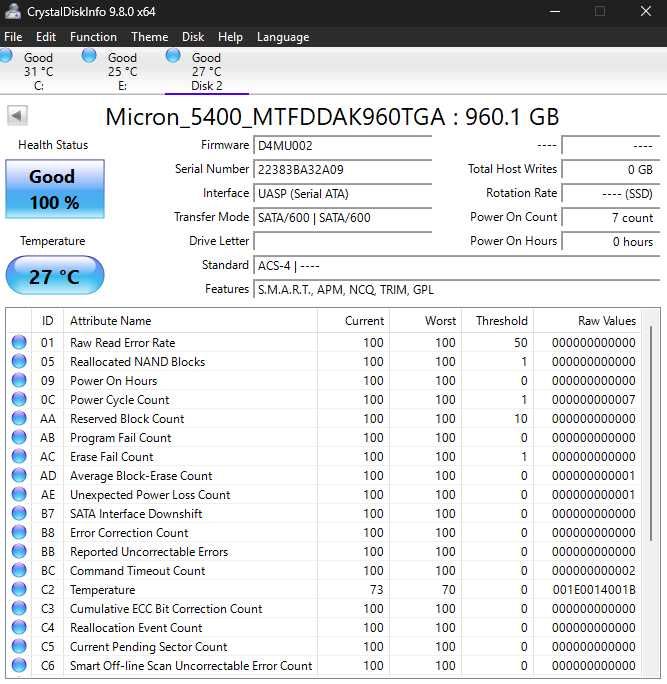Image resolution: width=667 pixels, height=684 pixels.
Task: Click the empty Drive Letter field
Action: (342, 241)
